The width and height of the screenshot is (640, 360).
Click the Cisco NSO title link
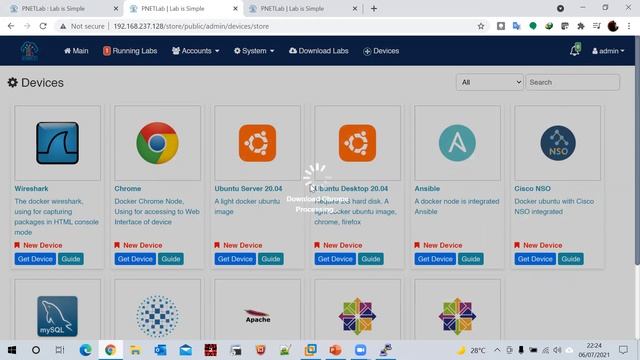tap(532, 189)
